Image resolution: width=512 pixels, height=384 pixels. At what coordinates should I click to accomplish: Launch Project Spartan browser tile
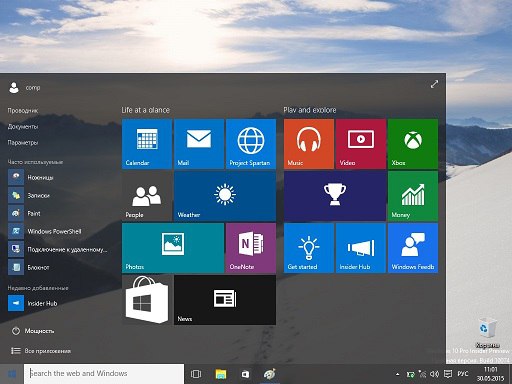(251, 144)
